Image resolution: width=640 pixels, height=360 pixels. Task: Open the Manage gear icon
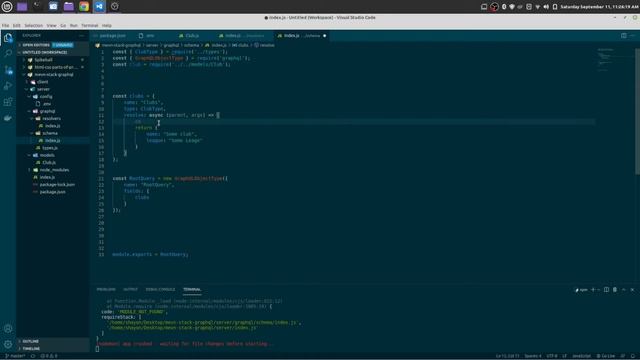click(8, 344)
